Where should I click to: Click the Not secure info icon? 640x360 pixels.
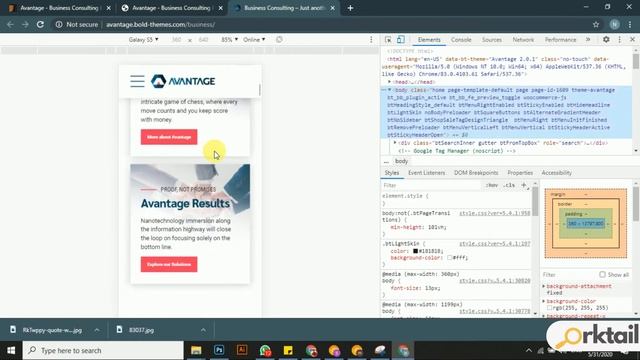59,24
